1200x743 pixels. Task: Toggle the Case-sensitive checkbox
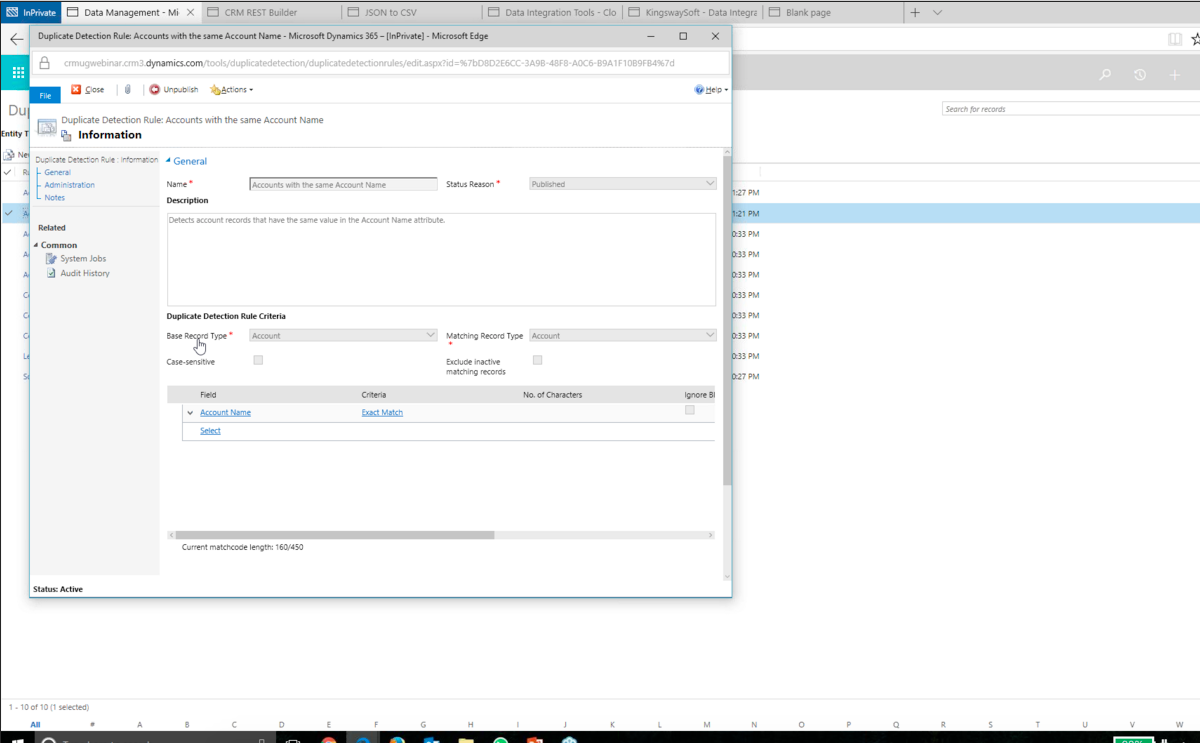pos(258,360)
